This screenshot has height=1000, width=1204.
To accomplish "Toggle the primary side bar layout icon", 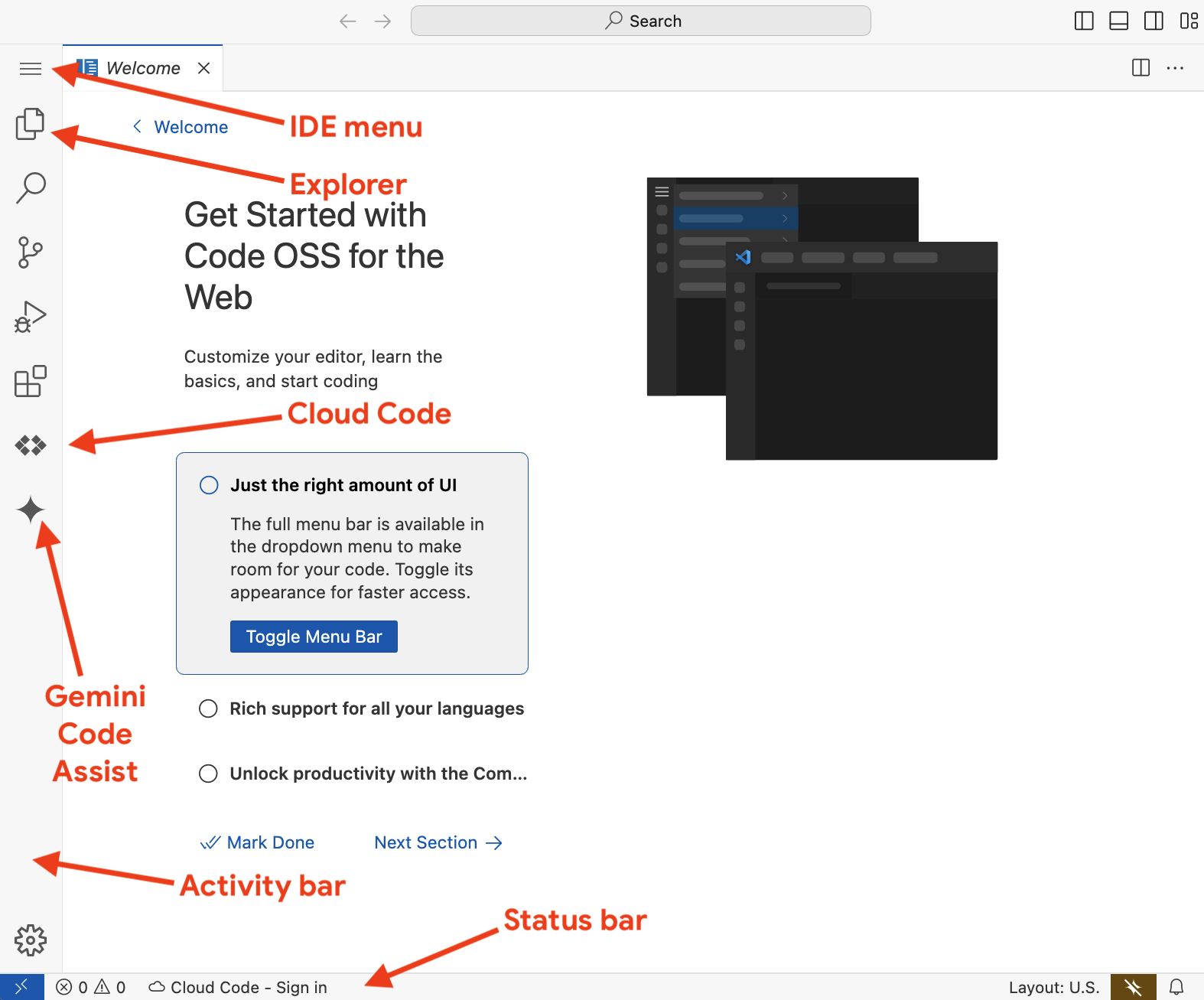I will click(x=1084, y=21).
